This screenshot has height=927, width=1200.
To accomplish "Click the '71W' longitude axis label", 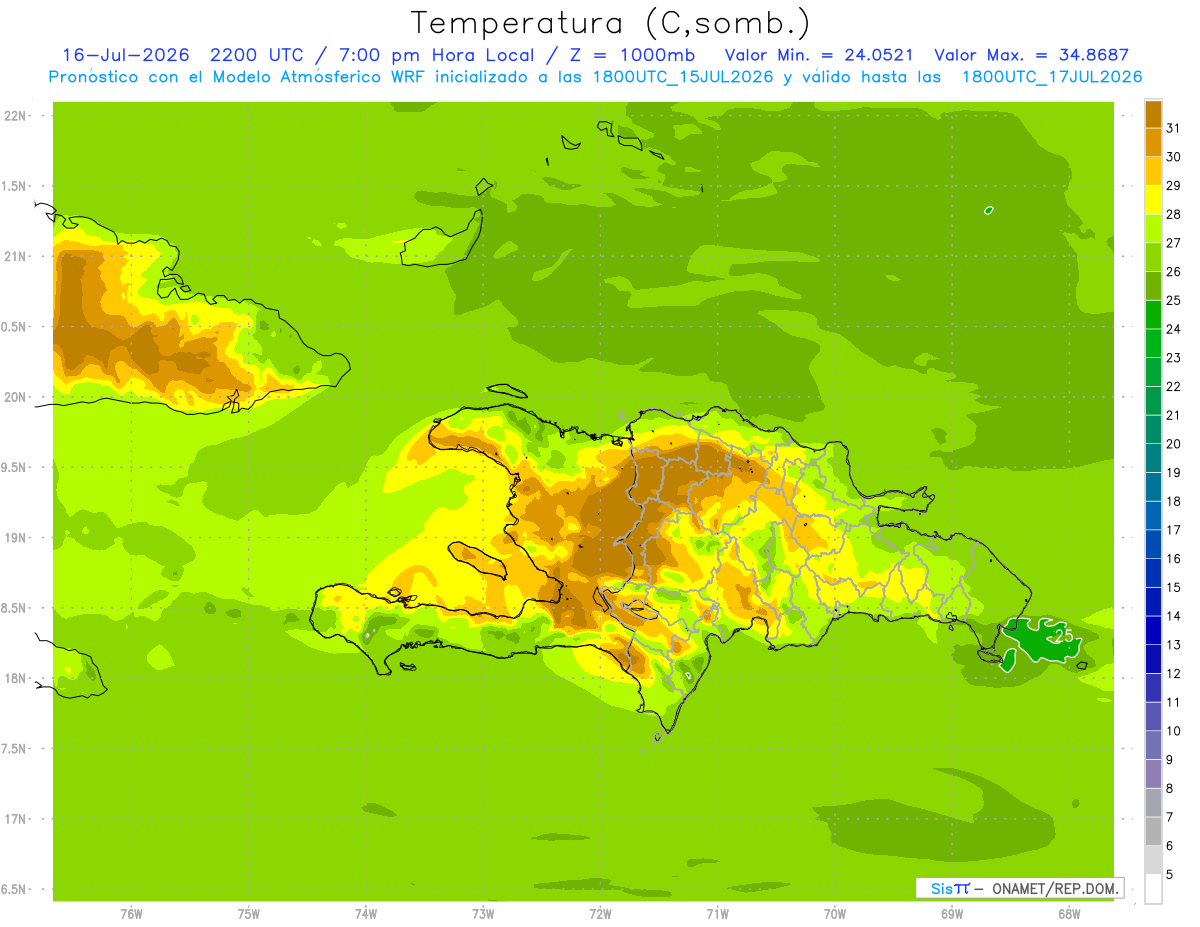I will pos(717,913).
